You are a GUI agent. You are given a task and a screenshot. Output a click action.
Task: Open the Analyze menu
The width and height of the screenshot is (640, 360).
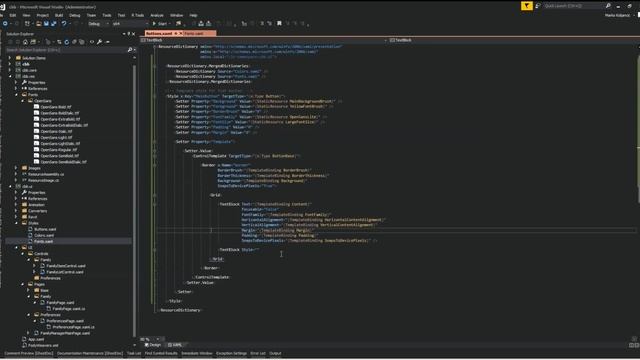[157, 15]
